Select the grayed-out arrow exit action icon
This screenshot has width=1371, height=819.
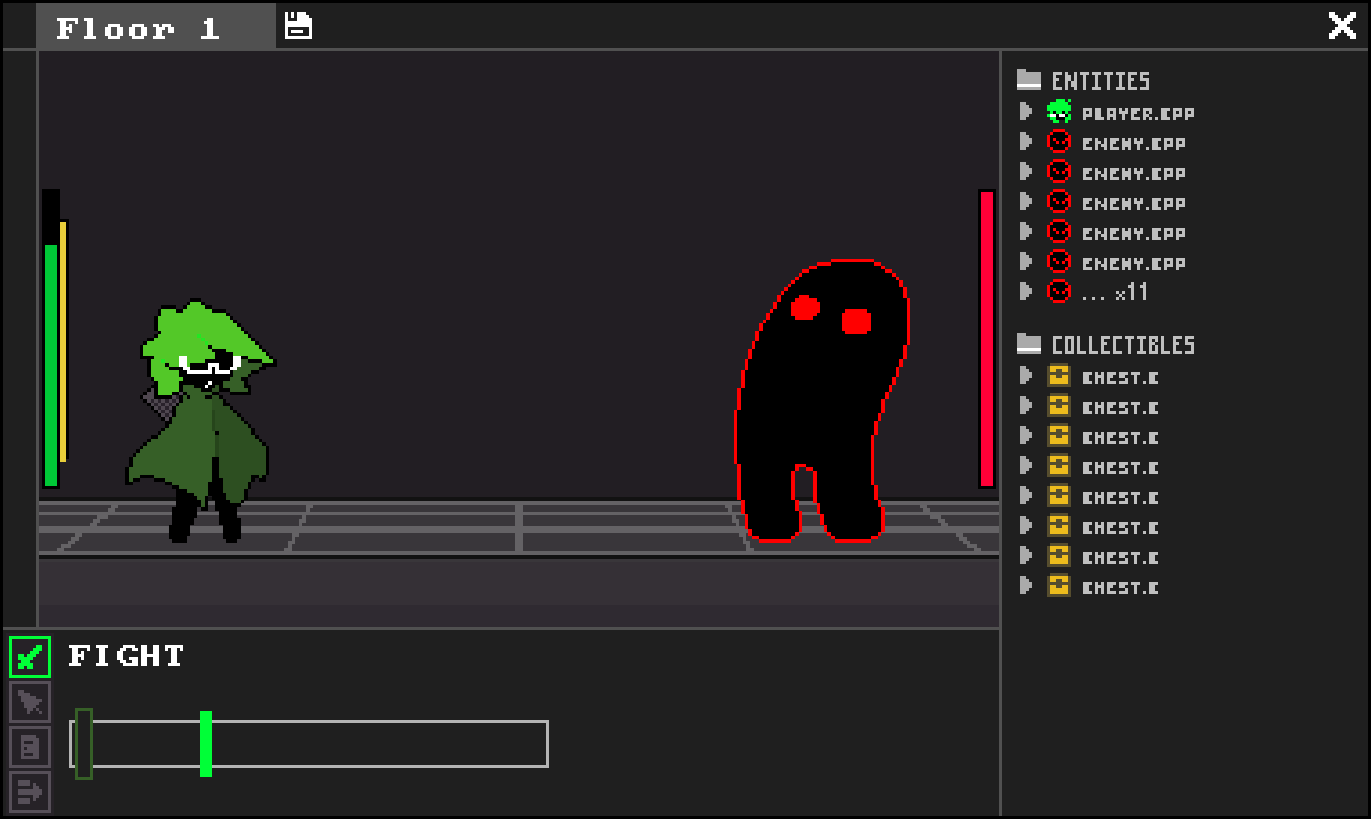pyautogui.click(x=30, y=792)
